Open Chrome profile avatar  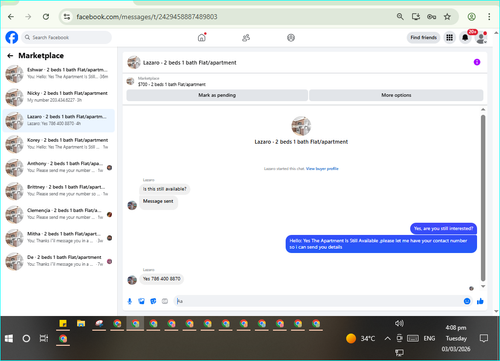pos(471,17)
